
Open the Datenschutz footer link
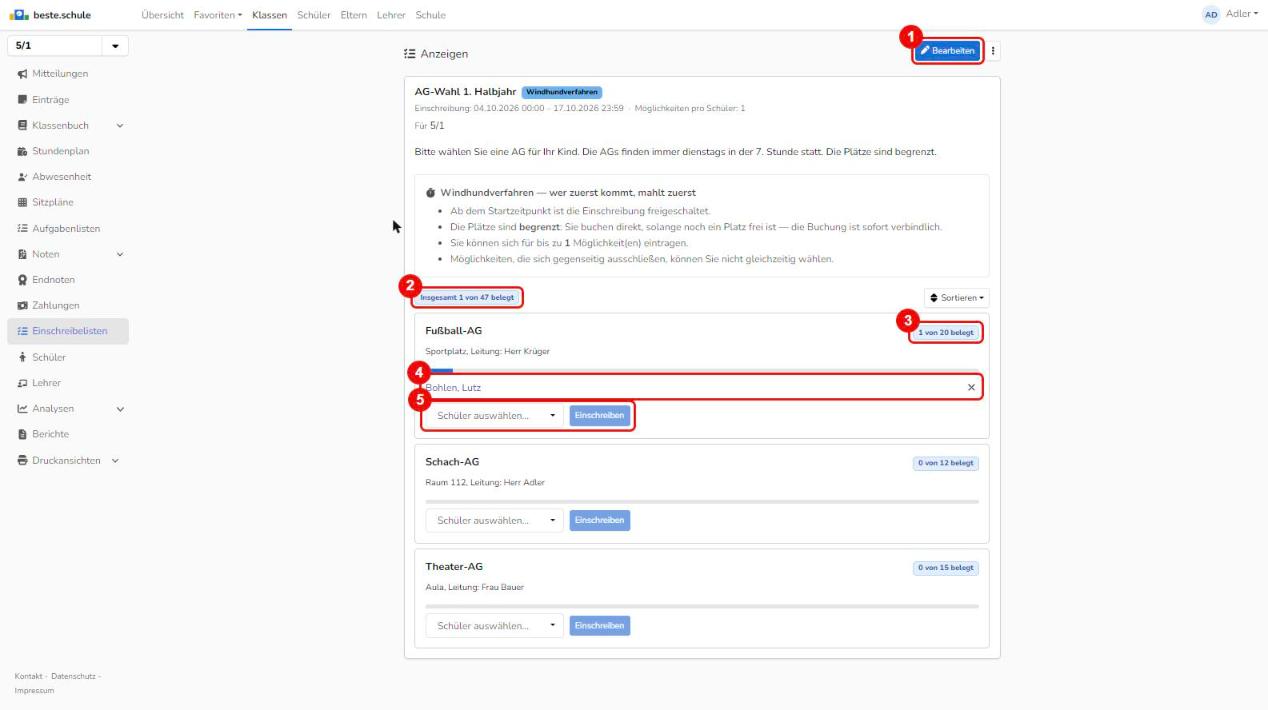point(73,676)
